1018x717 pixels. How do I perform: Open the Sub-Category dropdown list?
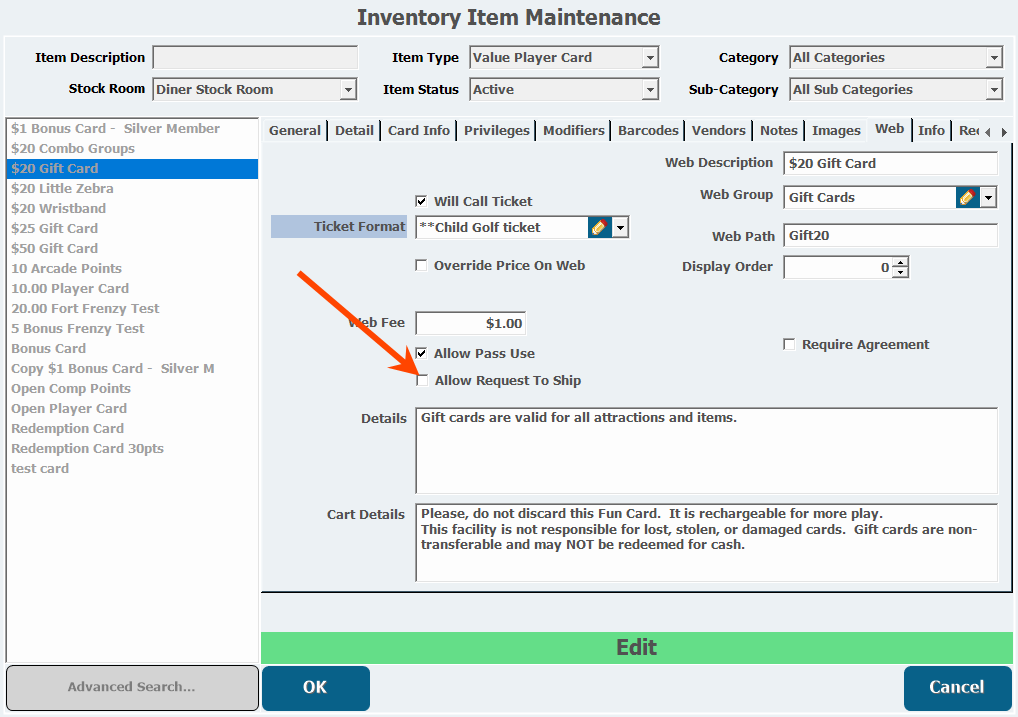(x=994, y=90)
